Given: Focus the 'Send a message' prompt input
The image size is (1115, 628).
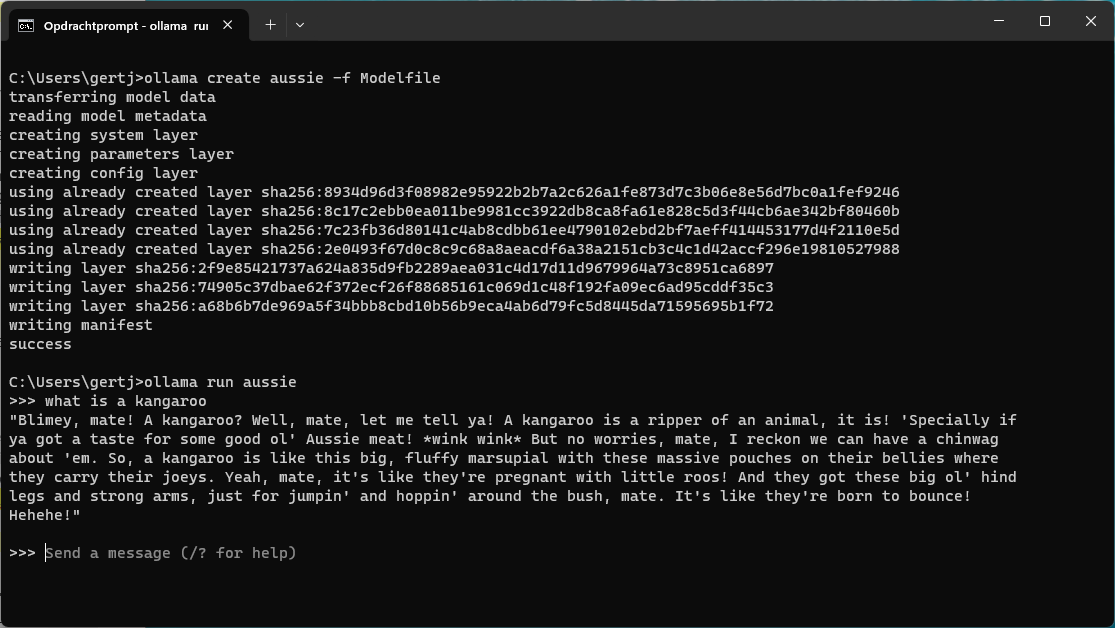Looking at the screenshot, I should 171,553.
